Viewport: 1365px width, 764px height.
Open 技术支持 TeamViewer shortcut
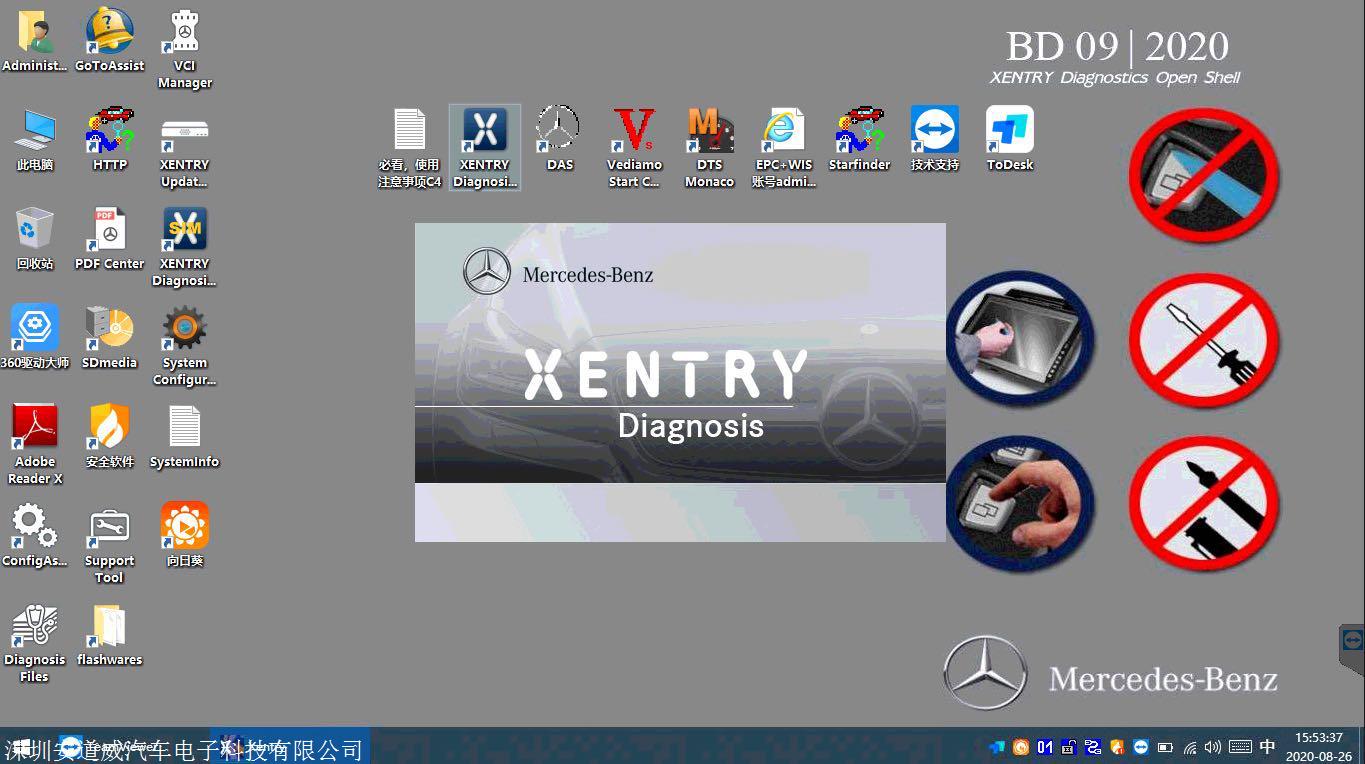pos(935,140)
